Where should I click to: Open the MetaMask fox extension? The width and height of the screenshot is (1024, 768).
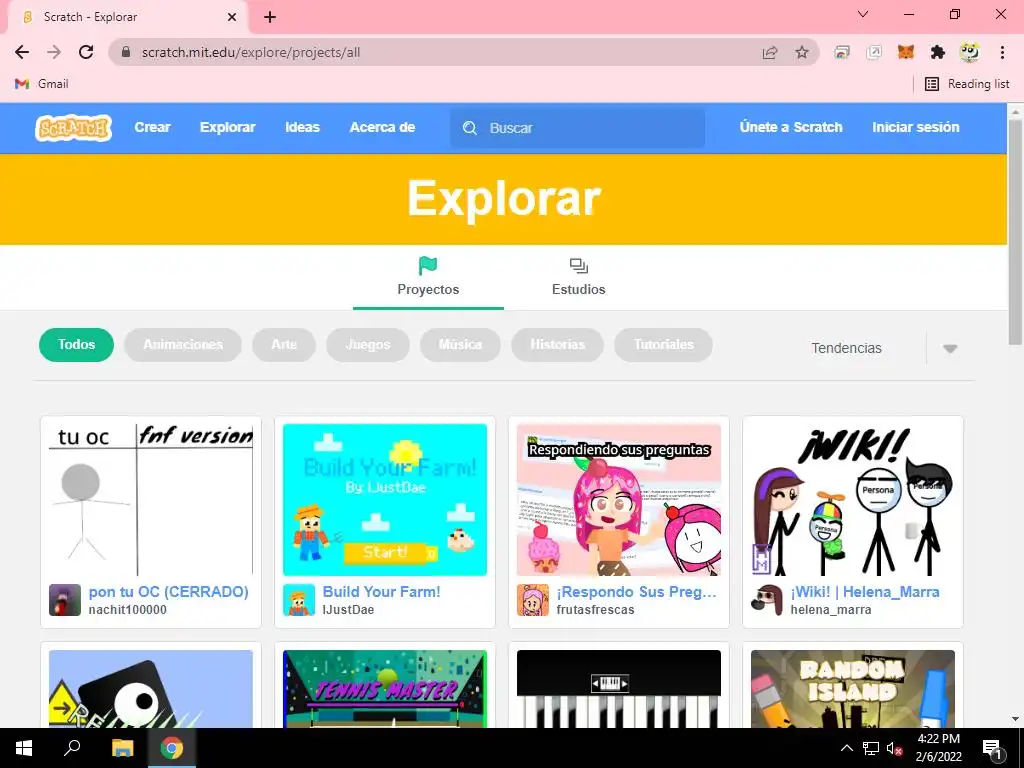906,52
